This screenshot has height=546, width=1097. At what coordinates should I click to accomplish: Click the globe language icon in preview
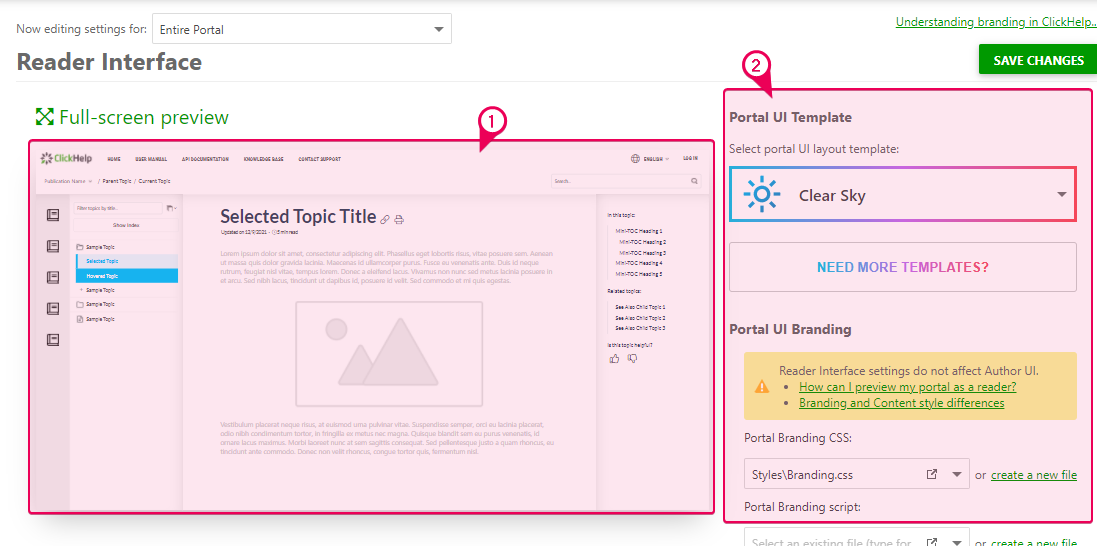[x=635, y=159]
